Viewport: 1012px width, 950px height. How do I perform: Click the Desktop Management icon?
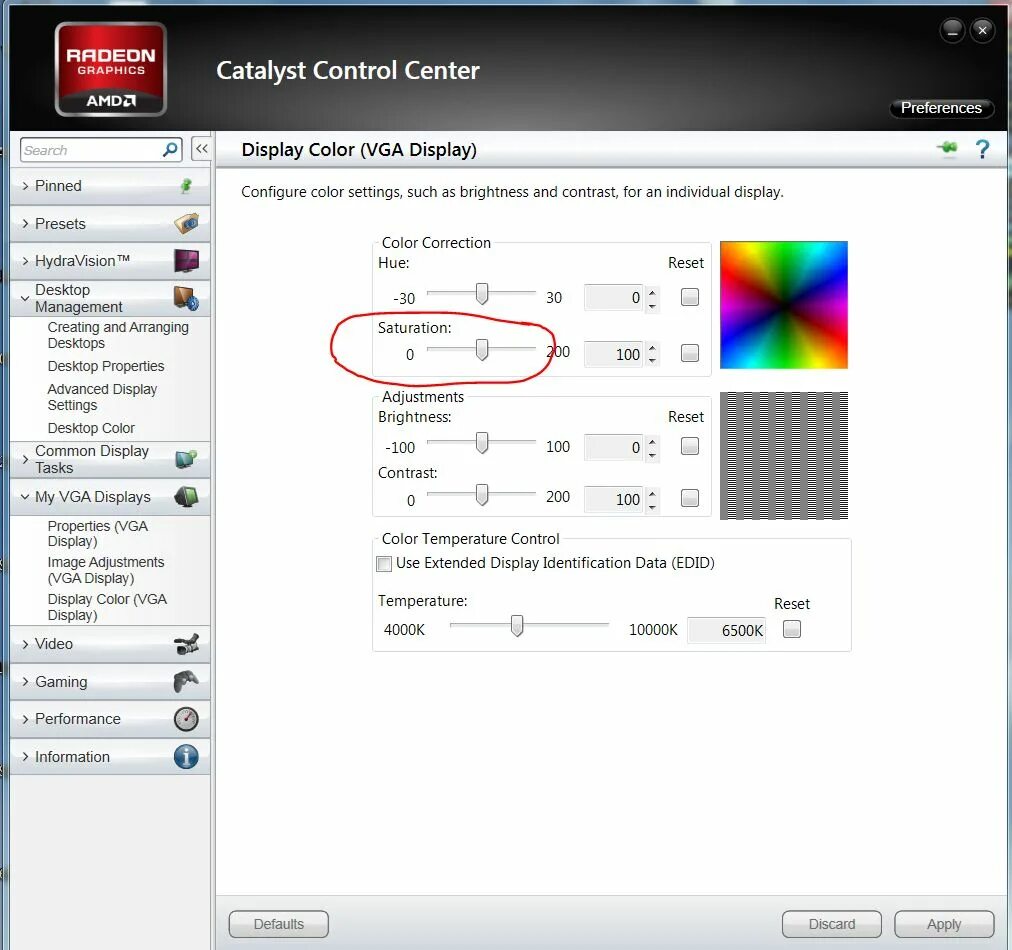pos(187,298)
